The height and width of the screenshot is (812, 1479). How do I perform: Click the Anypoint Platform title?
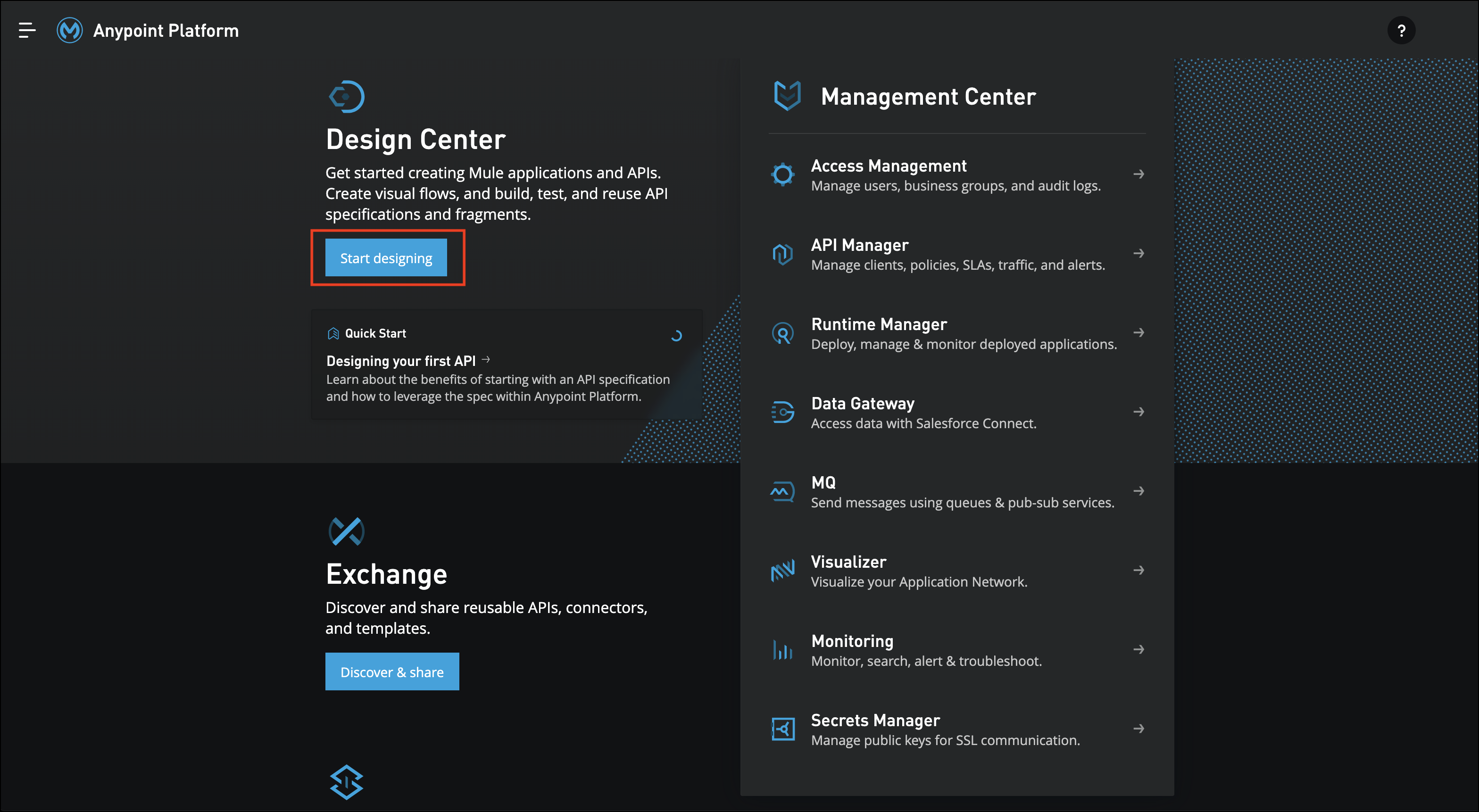click(166, 31)
